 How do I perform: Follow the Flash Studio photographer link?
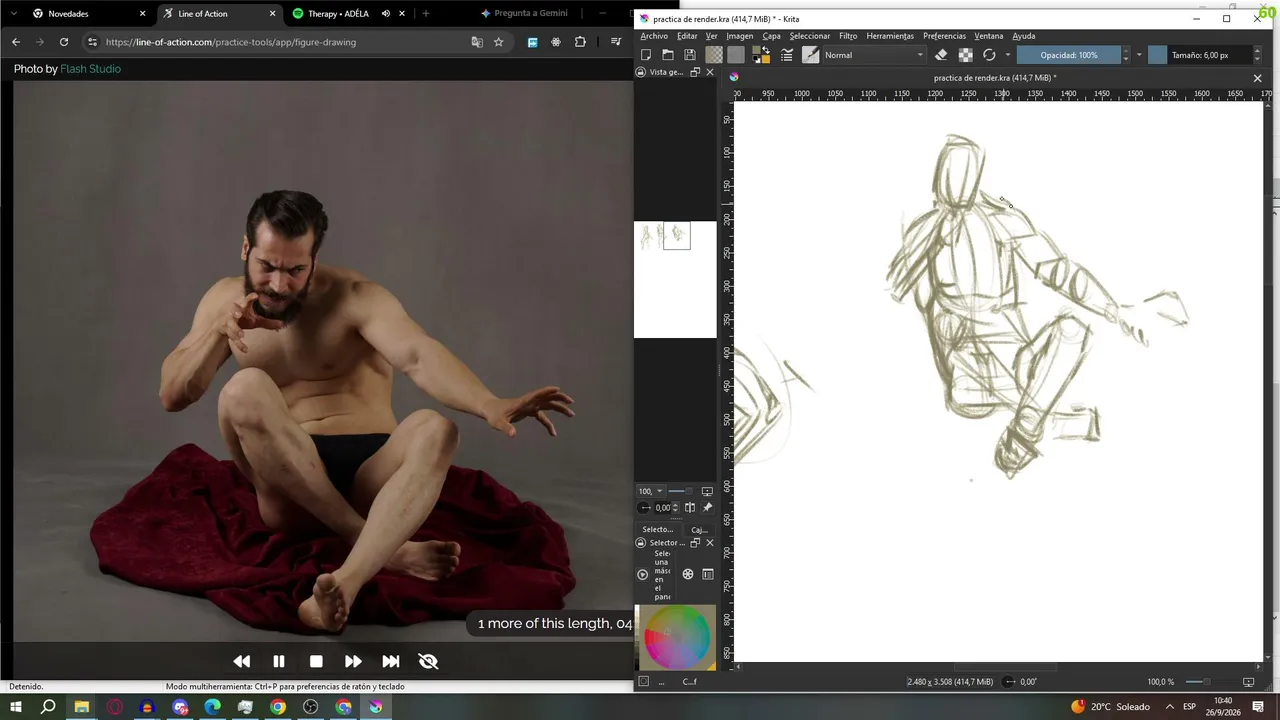click(x=91, y=69)
